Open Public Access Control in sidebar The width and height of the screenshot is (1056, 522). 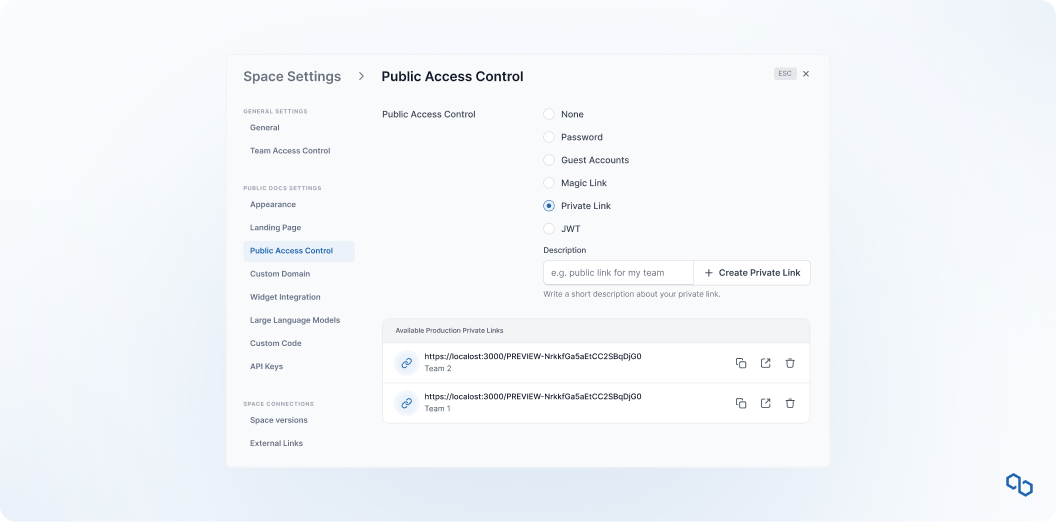299,251
